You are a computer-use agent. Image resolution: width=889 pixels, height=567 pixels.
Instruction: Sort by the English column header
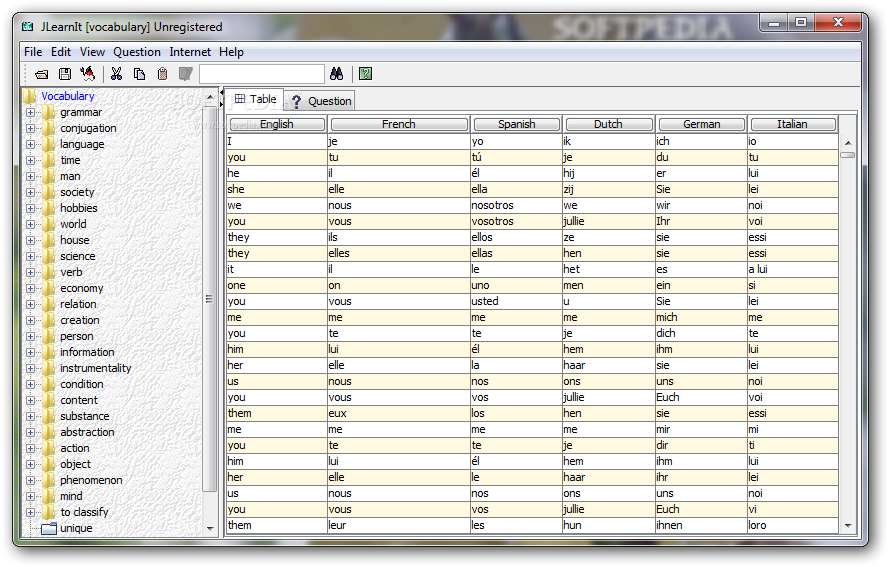point(277,124)
